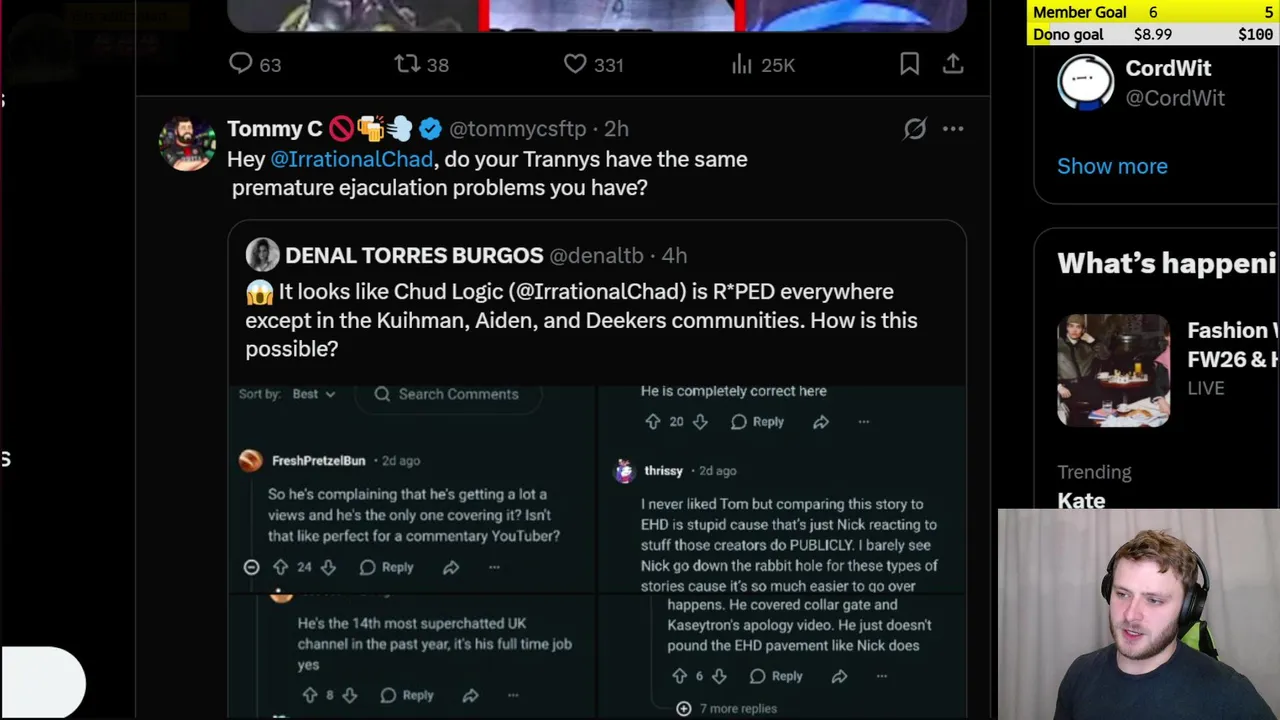Viewport: 1280px width, 720px height.
Task: Like the tweet with 331 likes
Action: pos(575,64)
